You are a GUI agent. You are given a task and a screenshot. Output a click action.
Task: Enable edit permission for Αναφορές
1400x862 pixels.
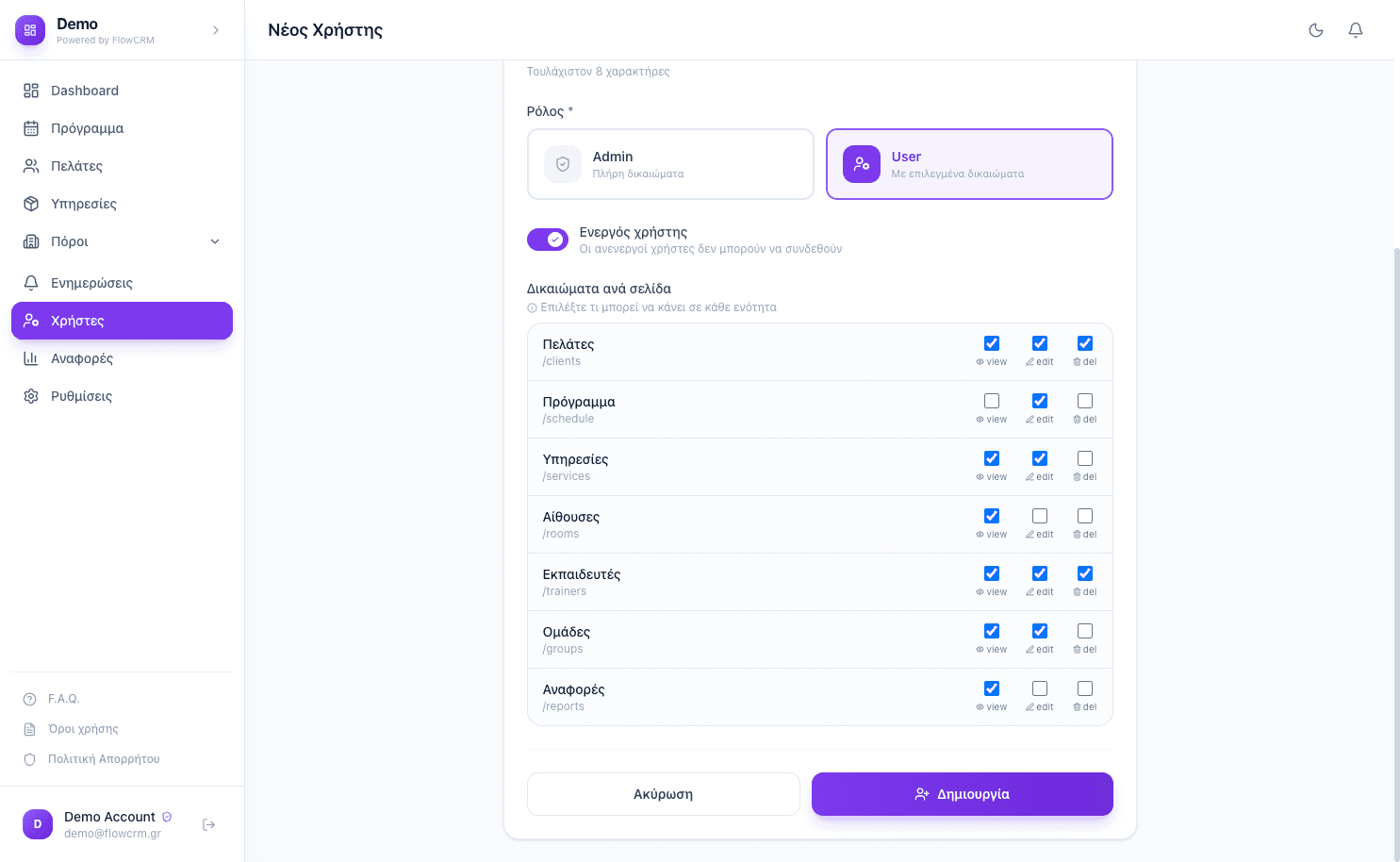(x=1040, y=688)
